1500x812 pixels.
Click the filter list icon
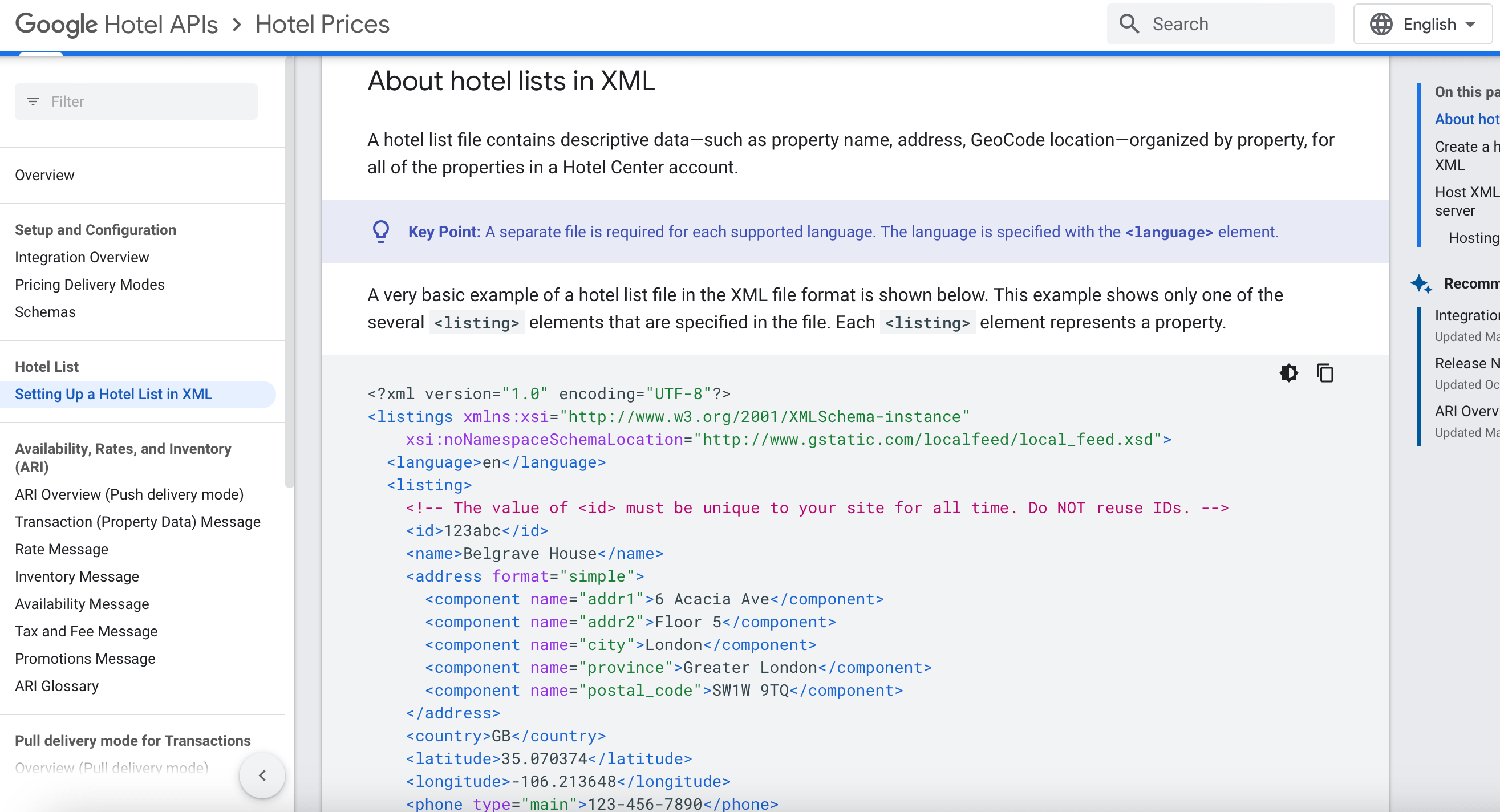(x=33, y=101)
